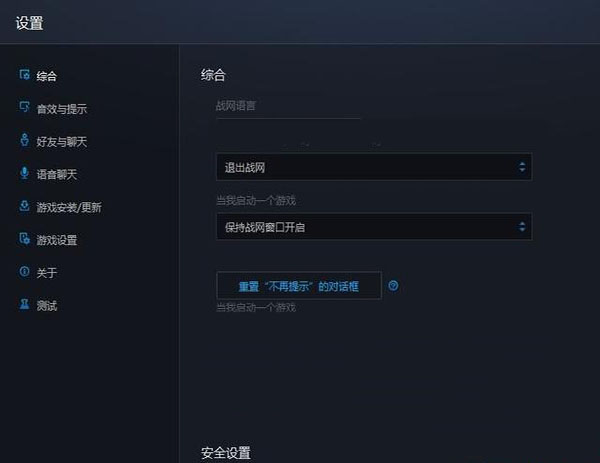The image size is (600, 463).
Task: Click the up-down arrows on 保持战网窗口开启 dropdown
Action: click(522, 227)
